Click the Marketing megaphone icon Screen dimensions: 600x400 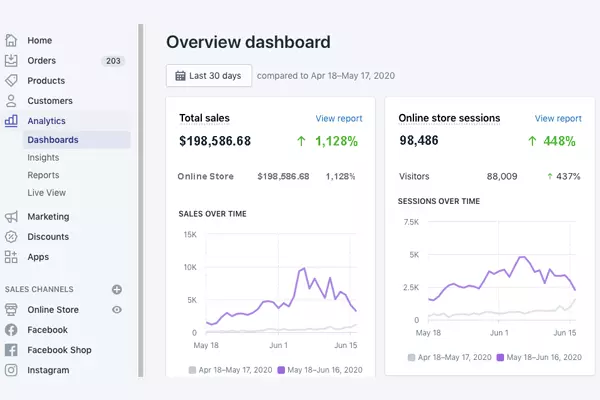click(11, 217)
